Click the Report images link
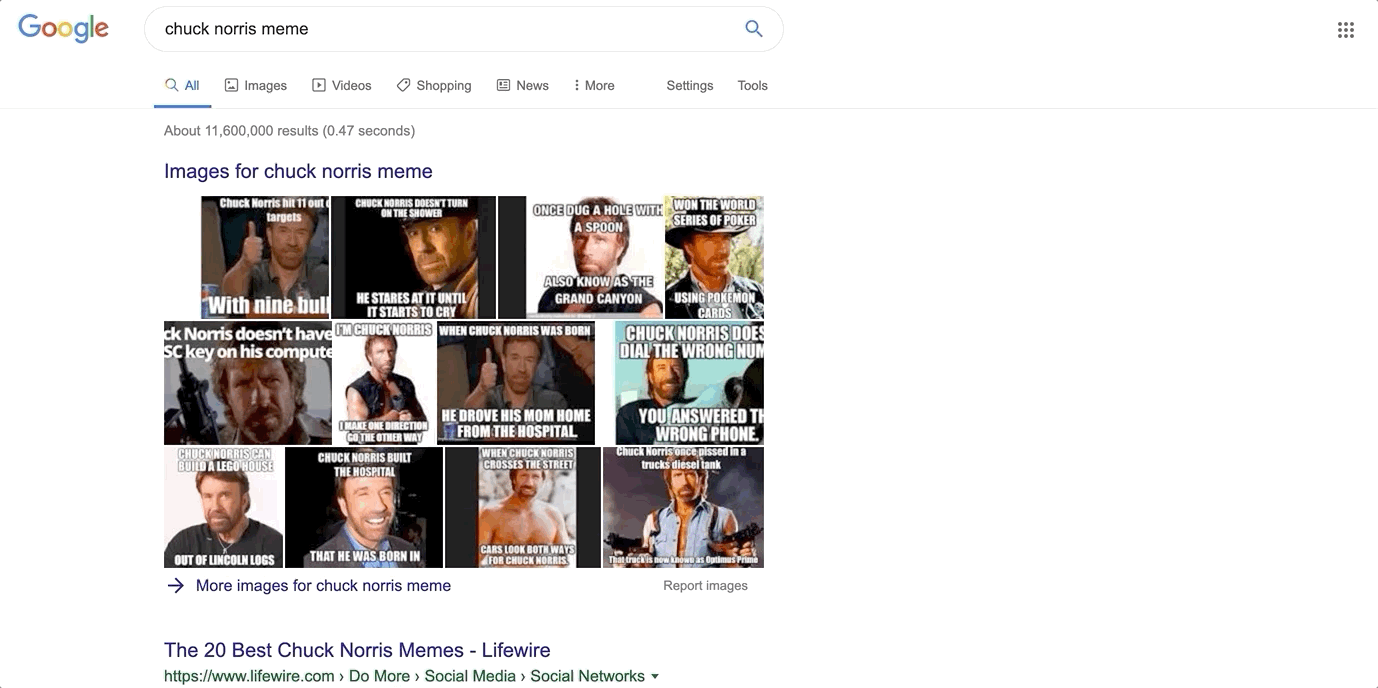Viewport: 1378px width, 688px height. tap(705, 586)
